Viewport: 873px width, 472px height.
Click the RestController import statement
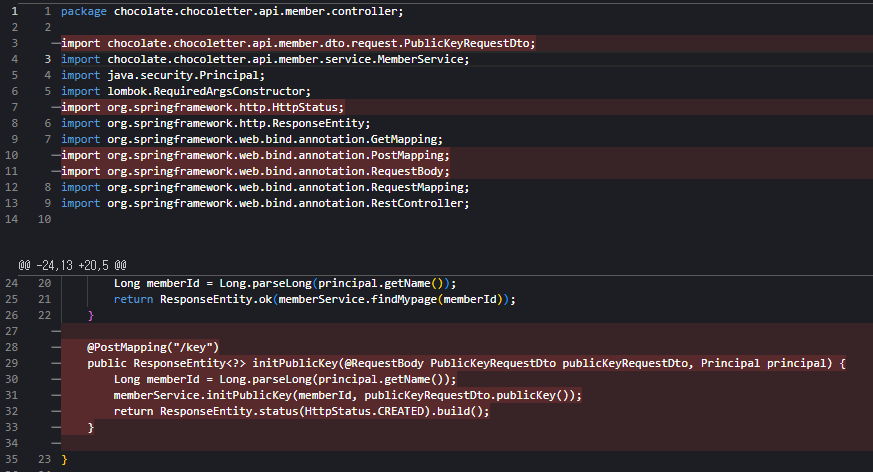tap(265, 204)
